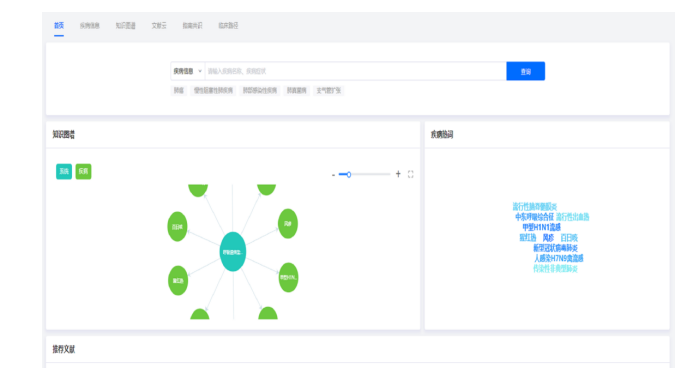Click the graph zoom slider handle
Screen dimensions: 693x369
[349, 175]
